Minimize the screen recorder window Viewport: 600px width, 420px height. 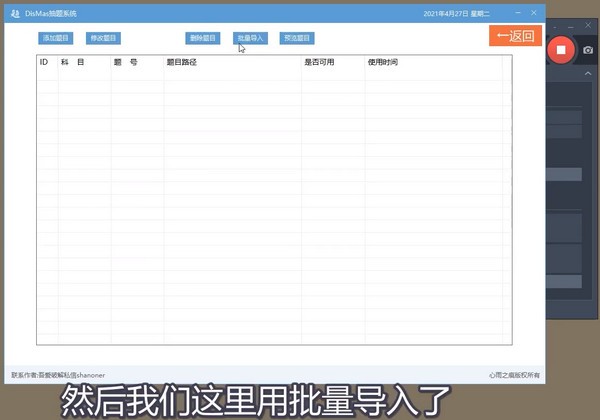tap(571, 27)
